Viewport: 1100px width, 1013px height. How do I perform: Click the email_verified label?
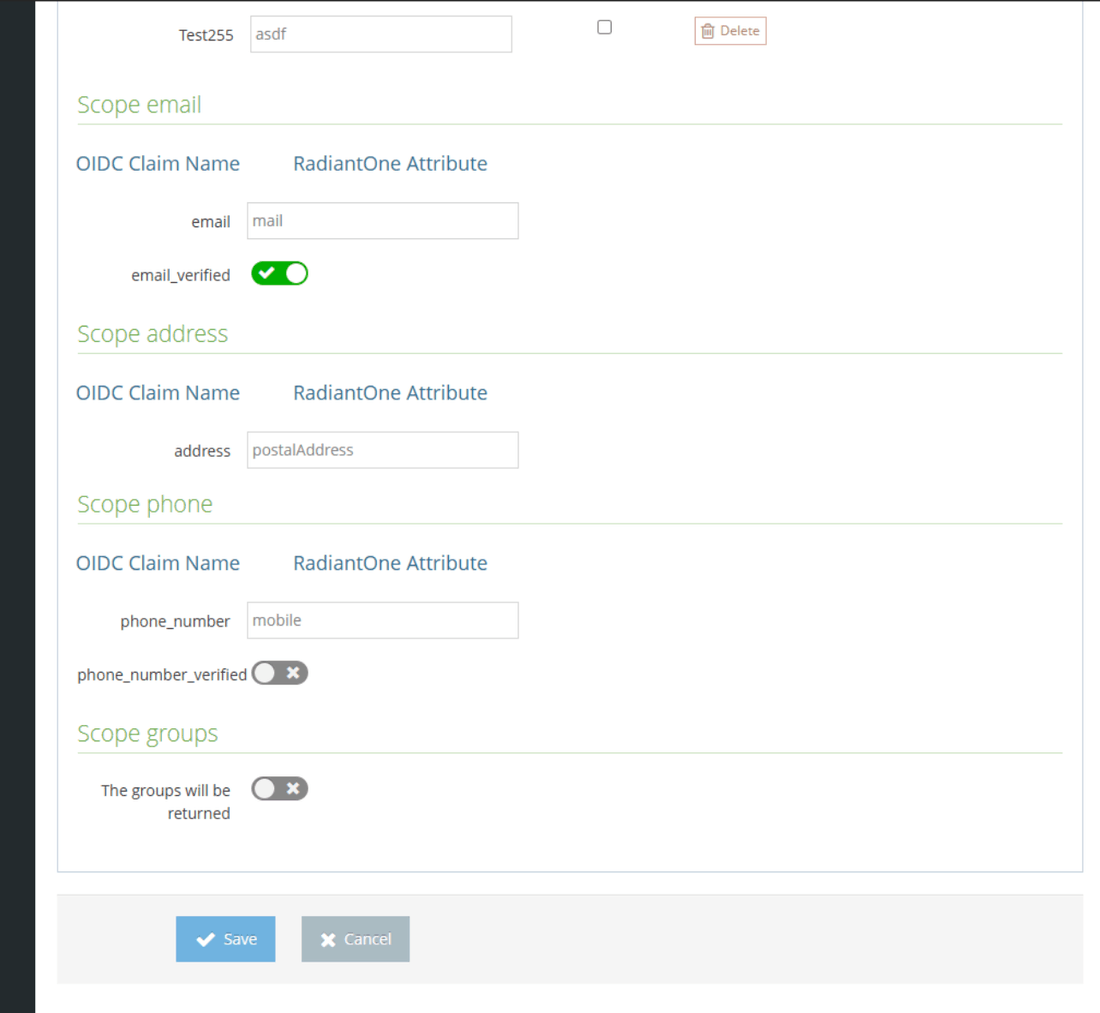(x=181, y=275)
